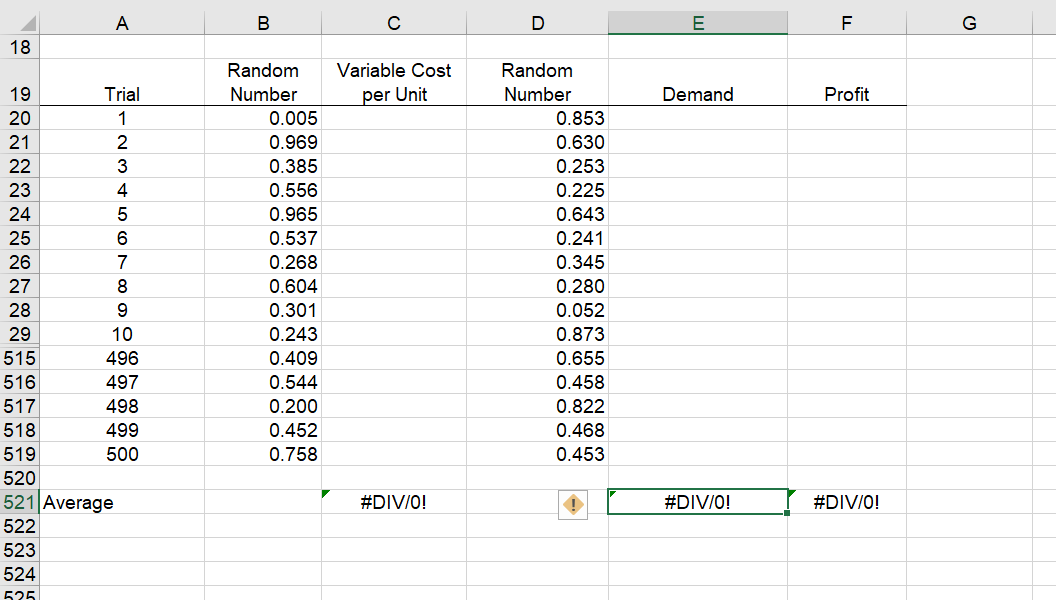This screenshot has height=600, width=1056.
Task: Select column C header
Action: [394, 24]
